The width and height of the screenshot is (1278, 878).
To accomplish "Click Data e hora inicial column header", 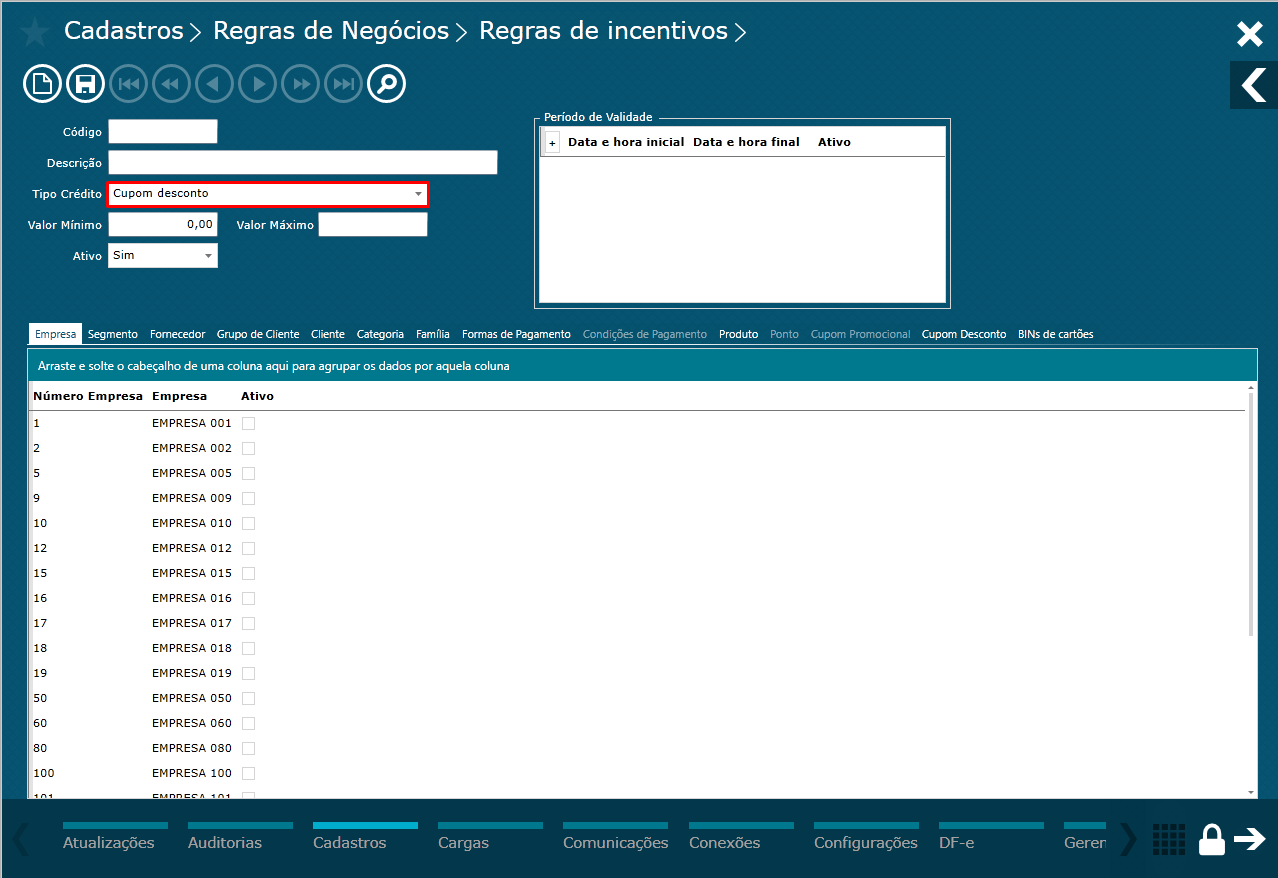I will (x=626, y=143).
